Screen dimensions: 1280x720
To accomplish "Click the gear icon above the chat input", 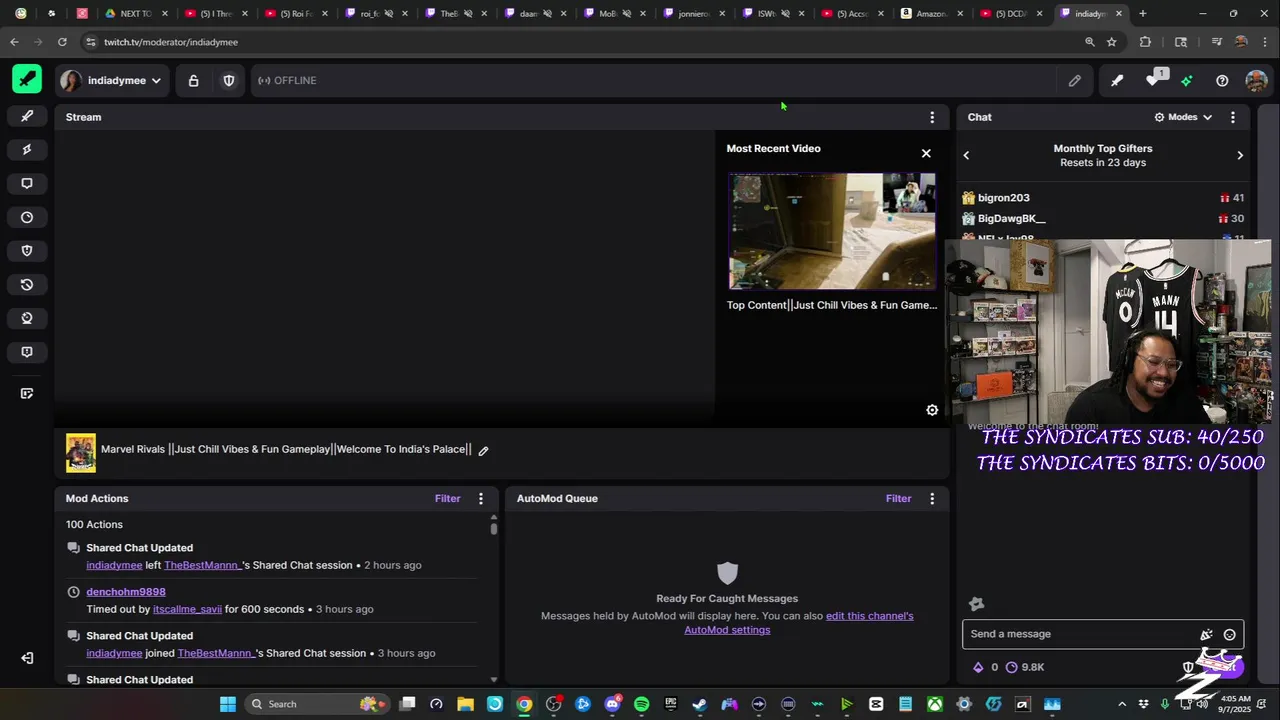I will (x=977, y=603).
